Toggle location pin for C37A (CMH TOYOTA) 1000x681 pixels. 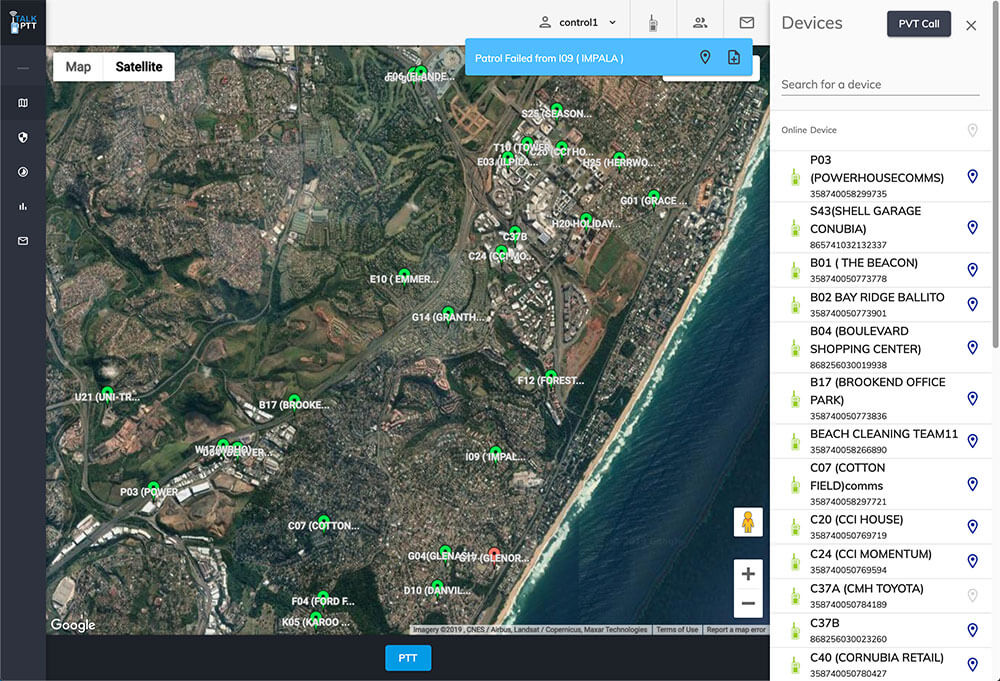pos(972,595)
